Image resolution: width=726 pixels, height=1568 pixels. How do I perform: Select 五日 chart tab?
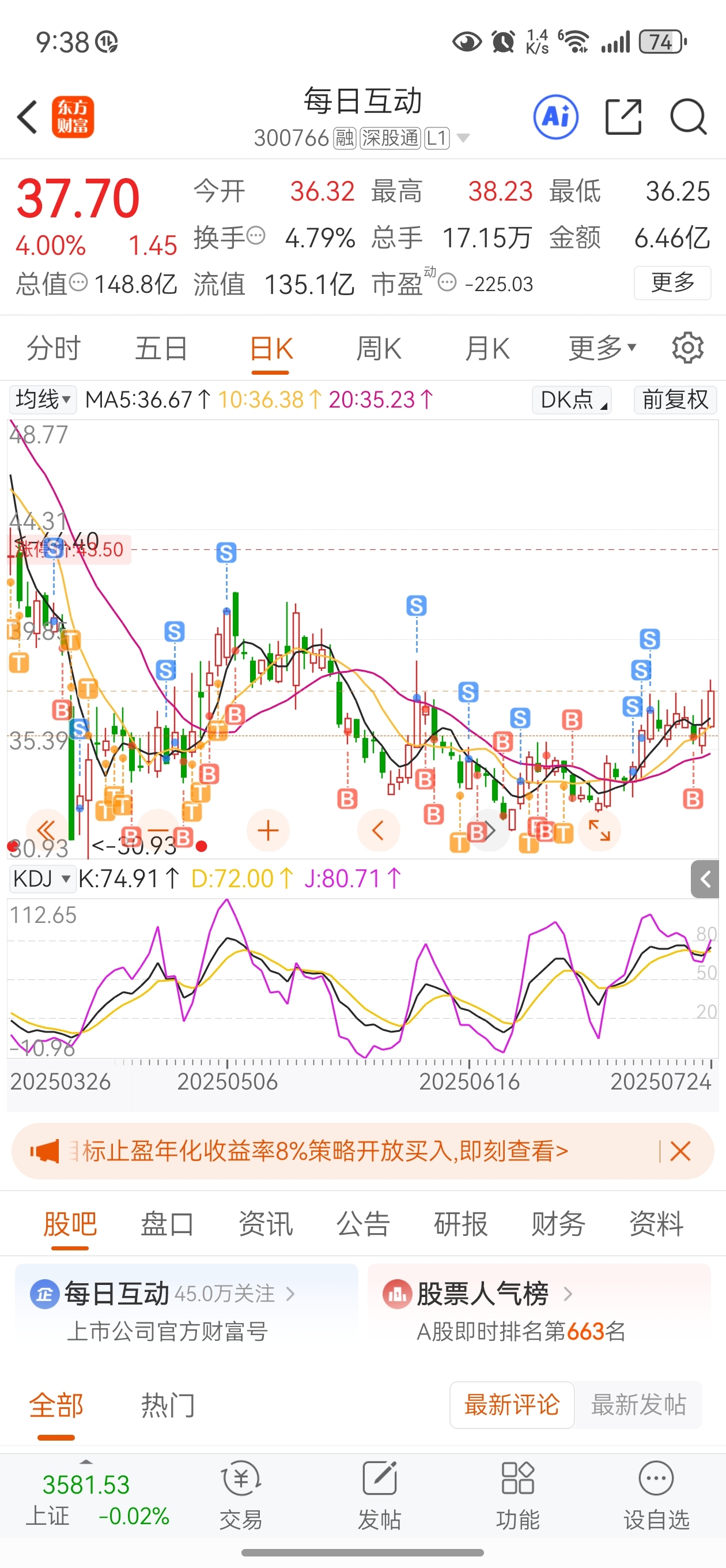pos(161,348)
